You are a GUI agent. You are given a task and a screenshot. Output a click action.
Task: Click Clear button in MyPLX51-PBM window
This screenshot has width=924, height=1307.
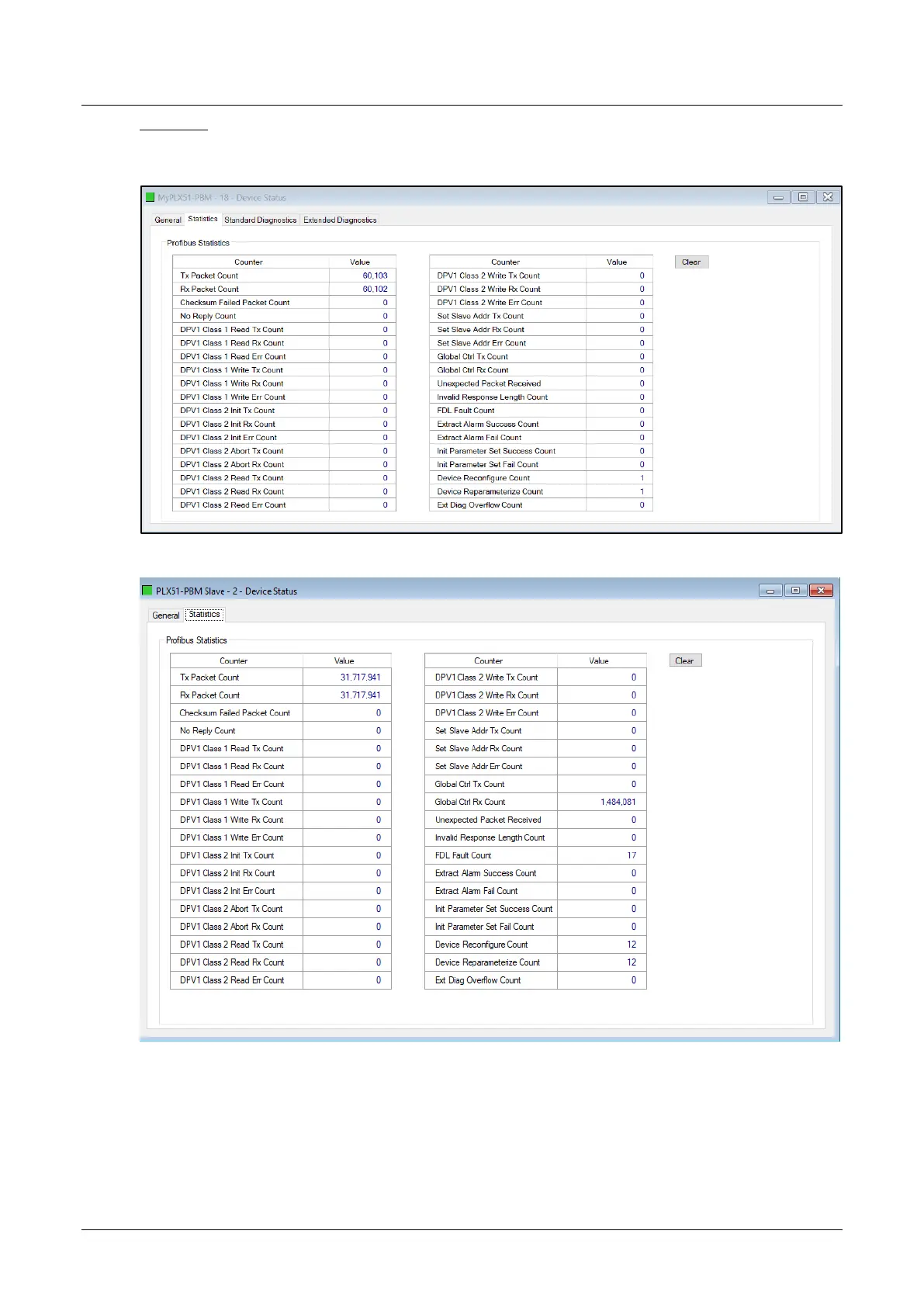point(691,262)
